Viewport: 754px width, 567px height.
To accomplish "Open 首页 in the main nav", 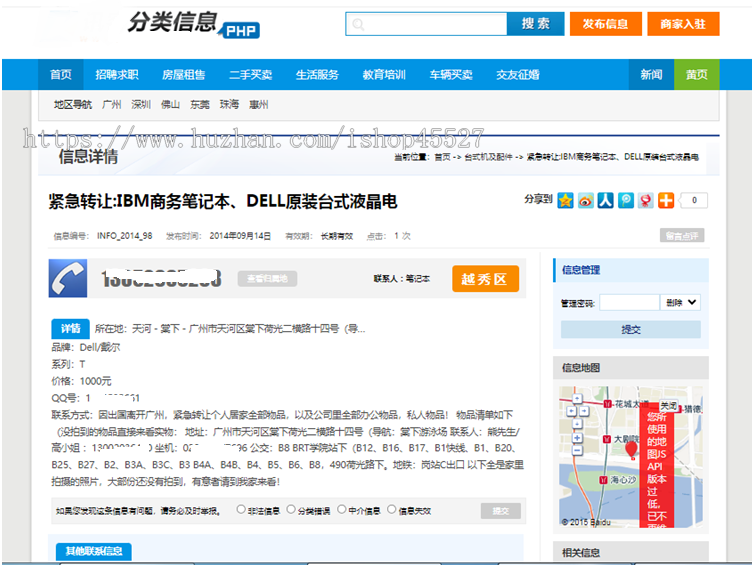I will click(61, 75).
